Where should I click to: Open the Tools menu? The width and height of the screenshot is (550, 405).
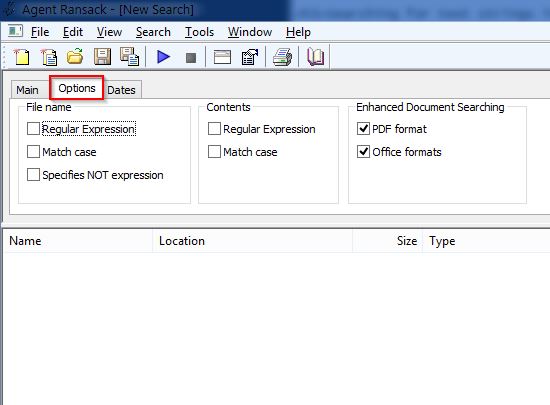[x=199, y=32]
